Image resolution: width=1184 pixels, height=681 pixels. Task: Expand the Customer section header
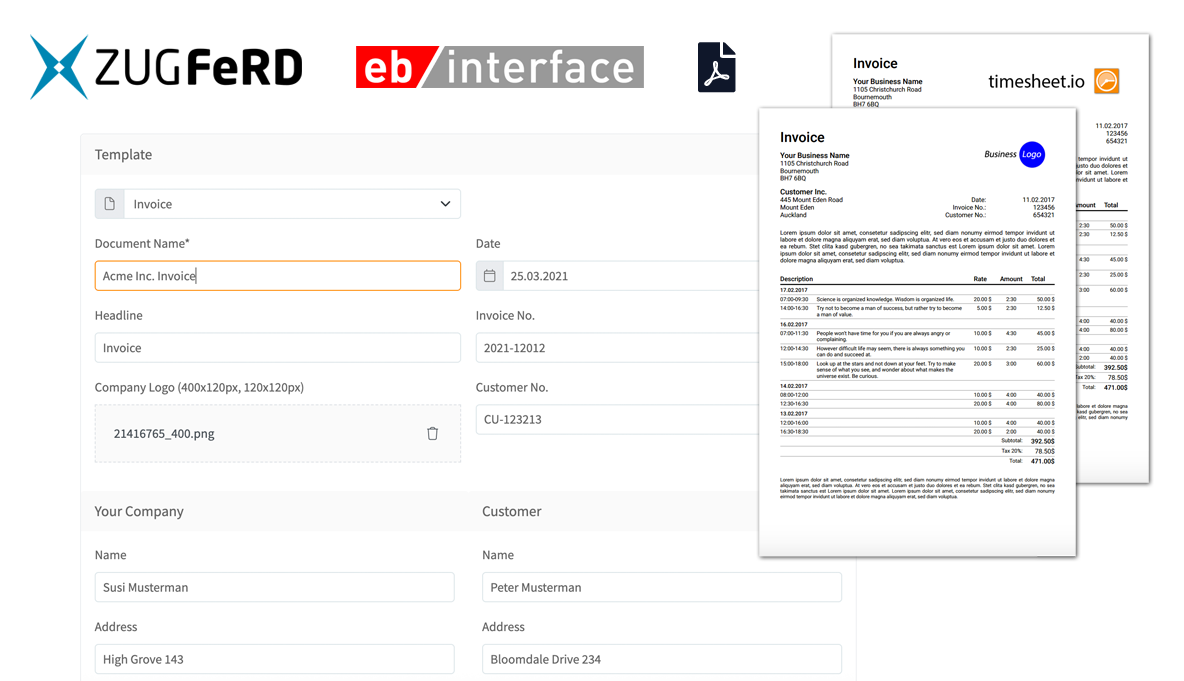coord(511,511)
